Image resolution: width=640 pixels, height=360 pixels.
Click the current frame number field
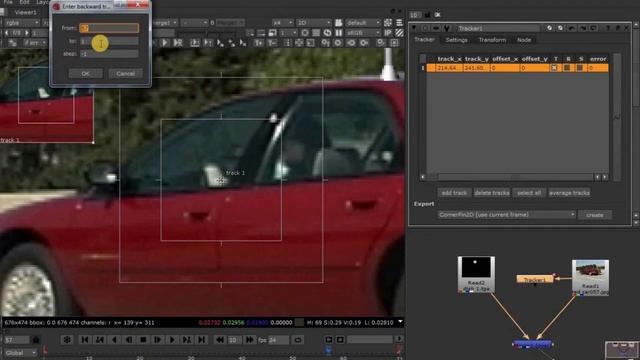pos(16,340)
